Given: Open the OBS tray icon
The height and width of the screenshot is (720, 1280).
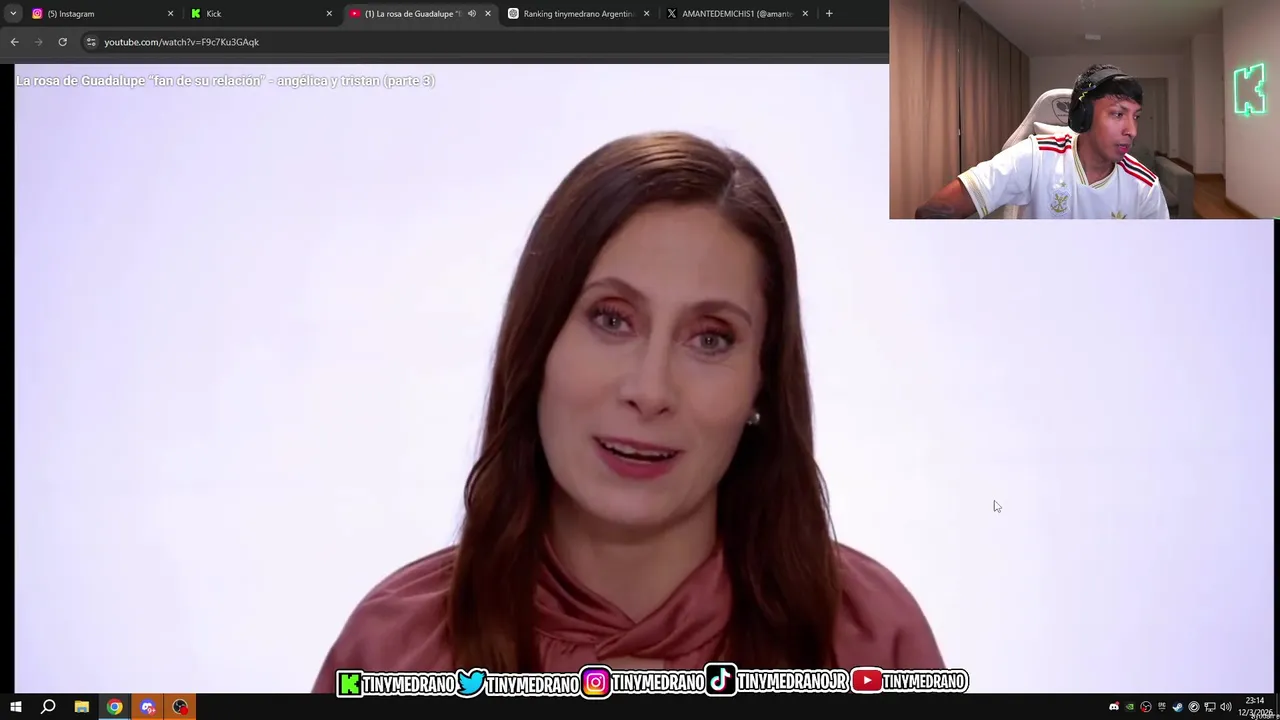Looking at the screenshot, I should click(x=1146, y=707).
